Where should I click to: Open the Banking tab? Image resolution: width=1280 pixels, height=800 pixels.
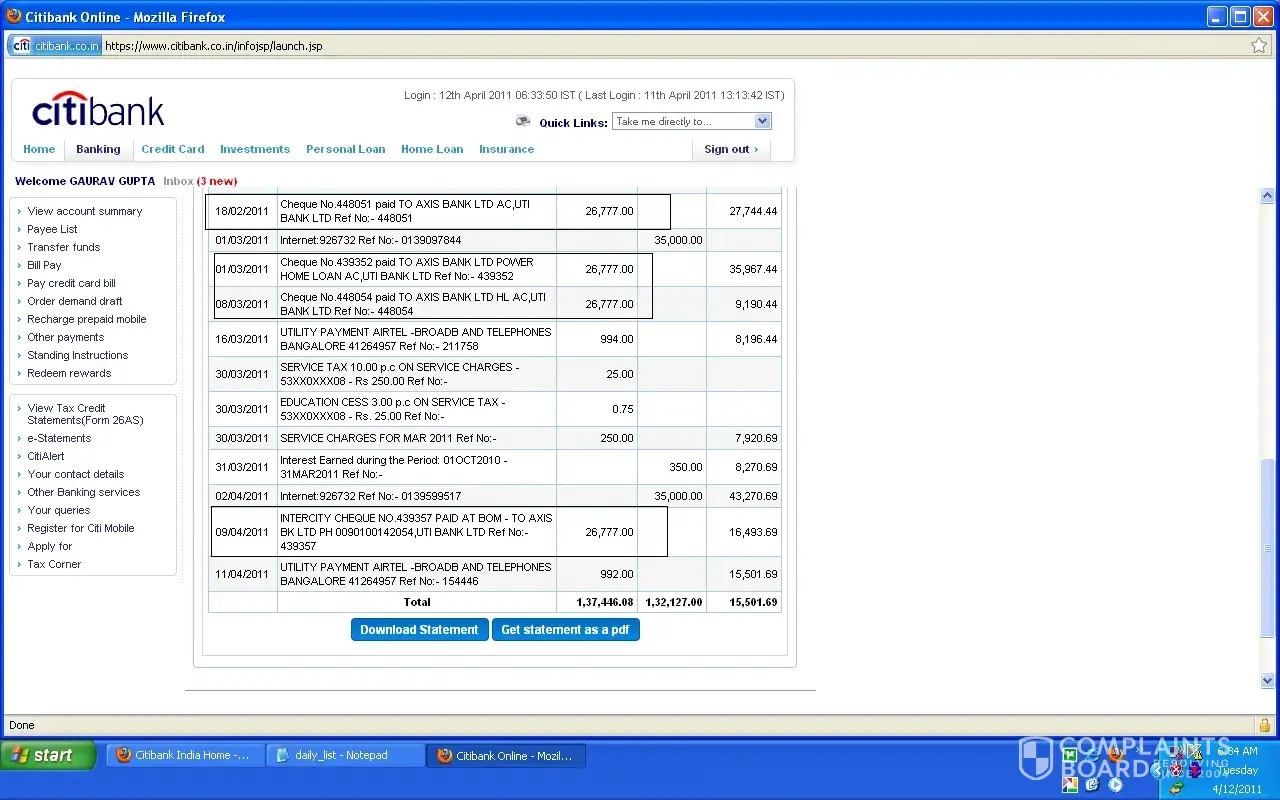98,149
